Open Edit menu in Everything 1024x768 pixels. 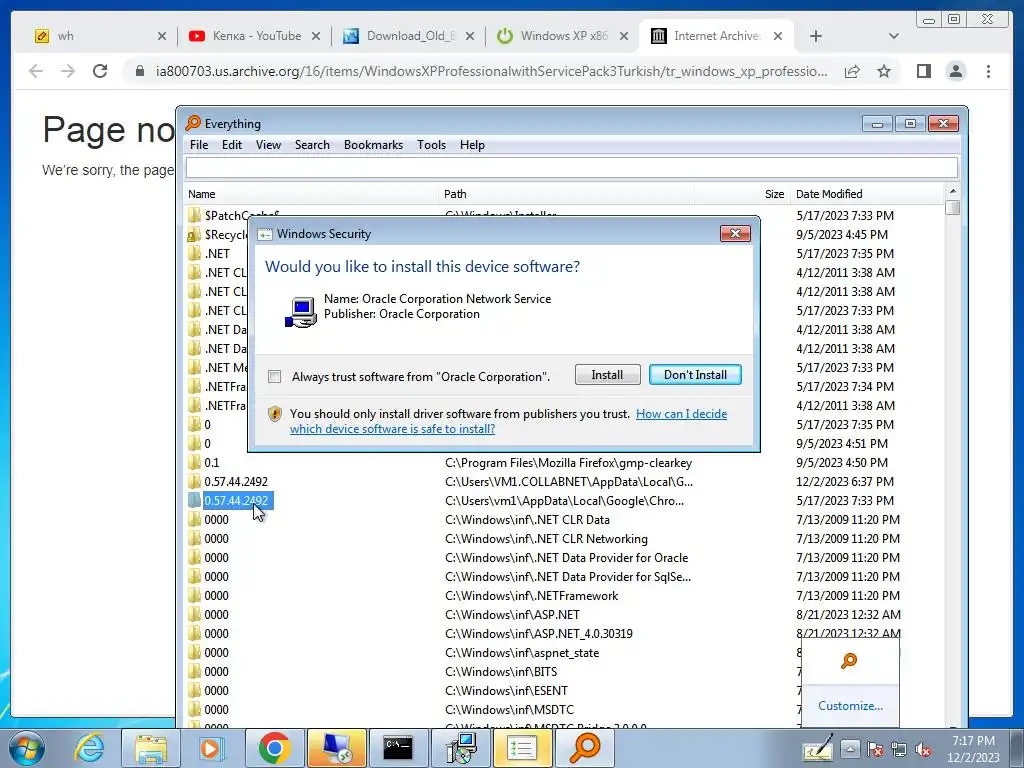pos(231,145)
